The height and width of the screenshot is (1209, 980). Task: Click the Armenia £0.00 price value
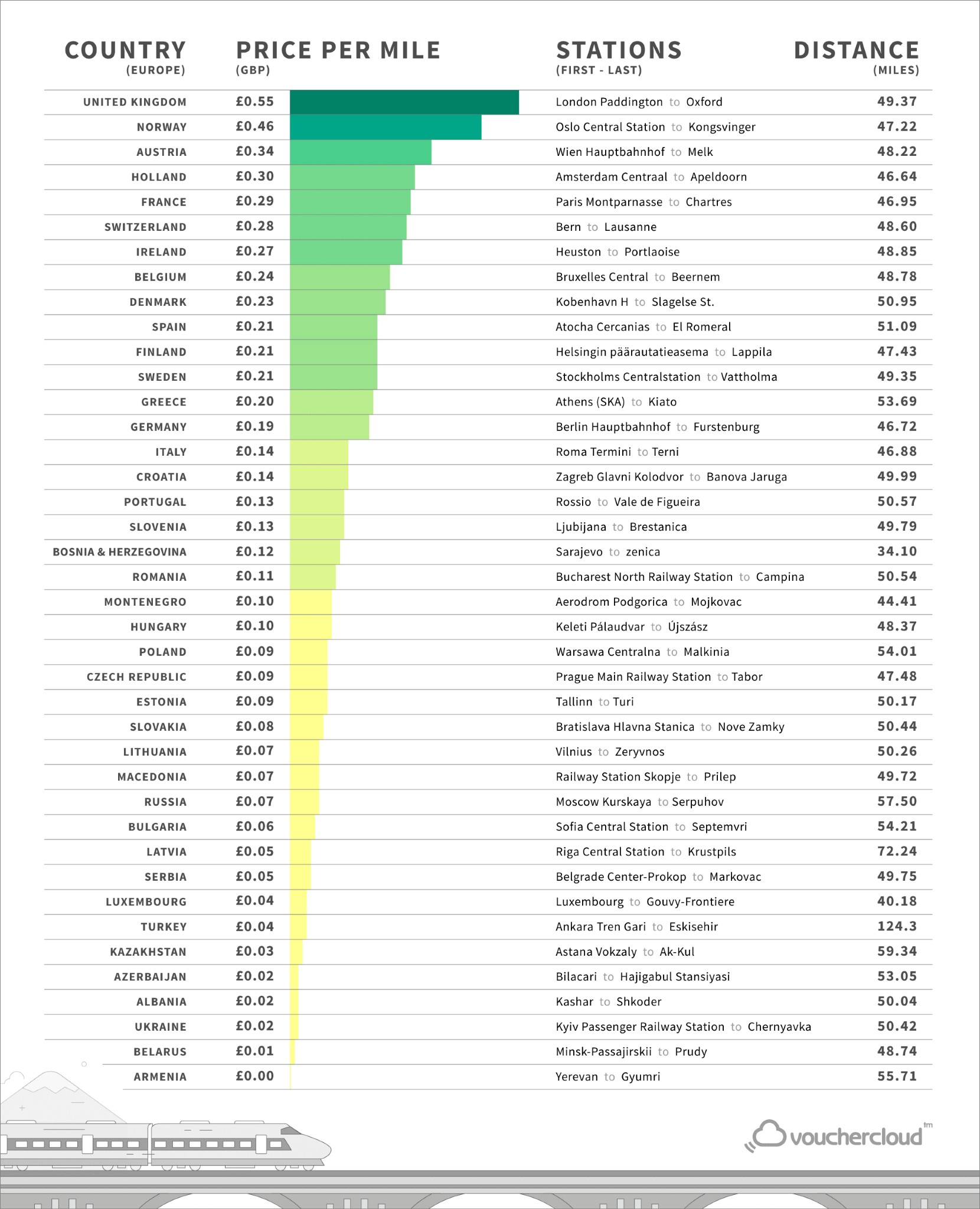tap(254, 1076)
